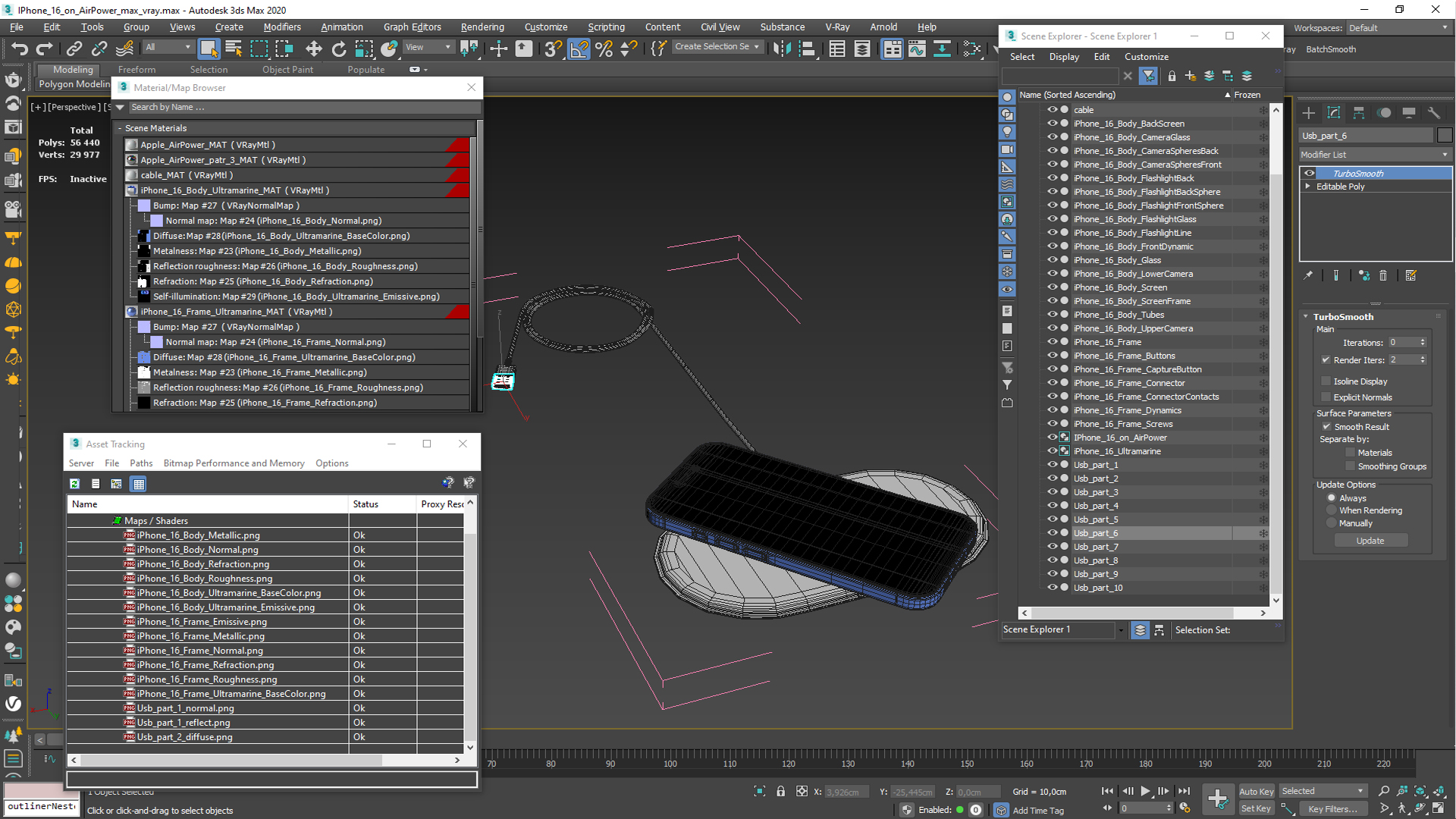Viewport: 1456px width, 819px height.
Task: Click the TurboSmooth Update button
Action: point(1370,541)
